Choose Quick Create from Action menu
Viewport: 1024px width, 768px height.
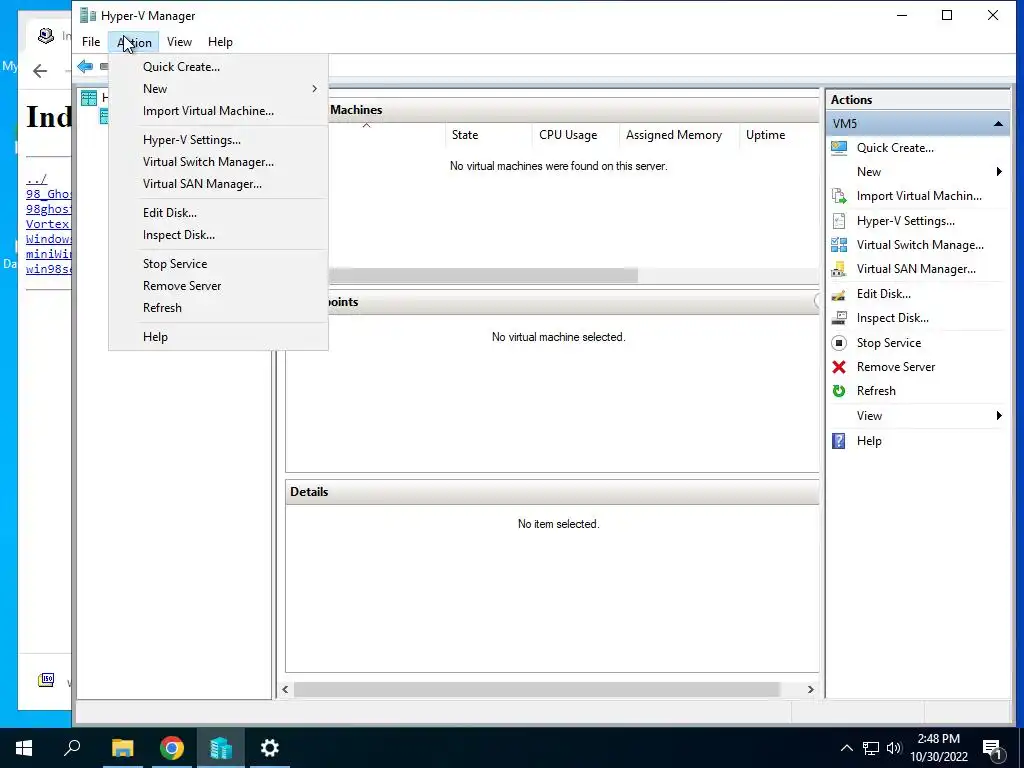click(x=218, y=67)
